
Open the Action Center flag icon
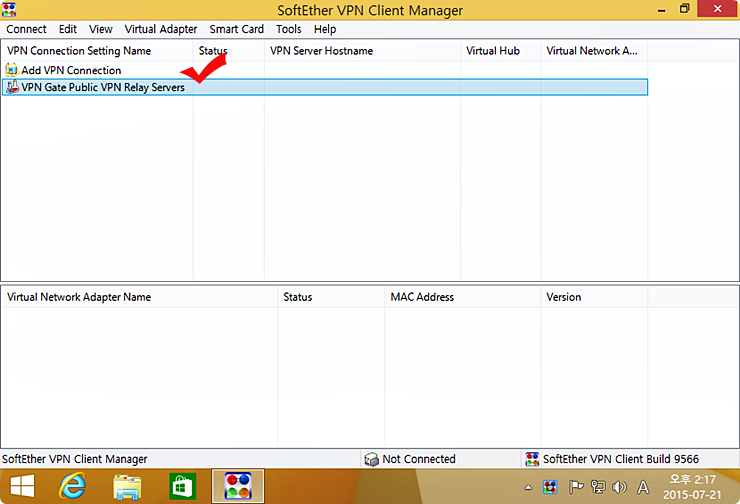point(576,487)
